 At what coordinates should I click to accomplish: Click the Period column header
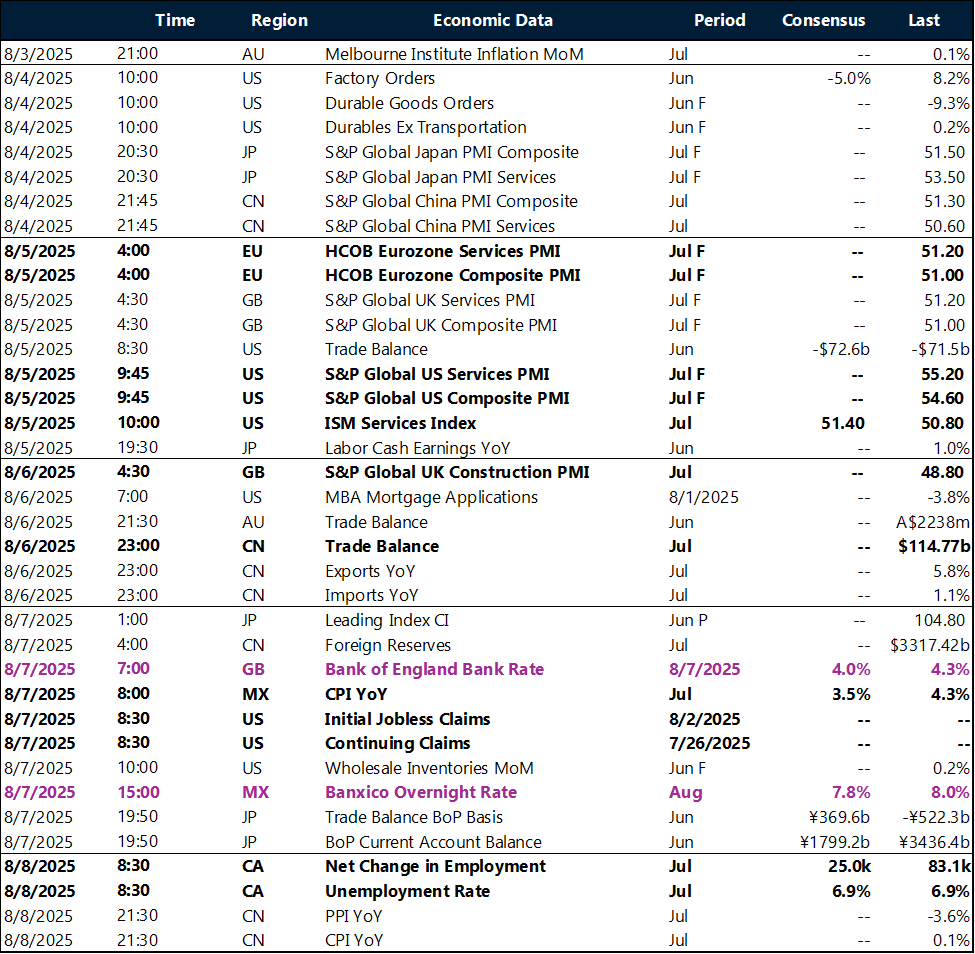[719, 20]
